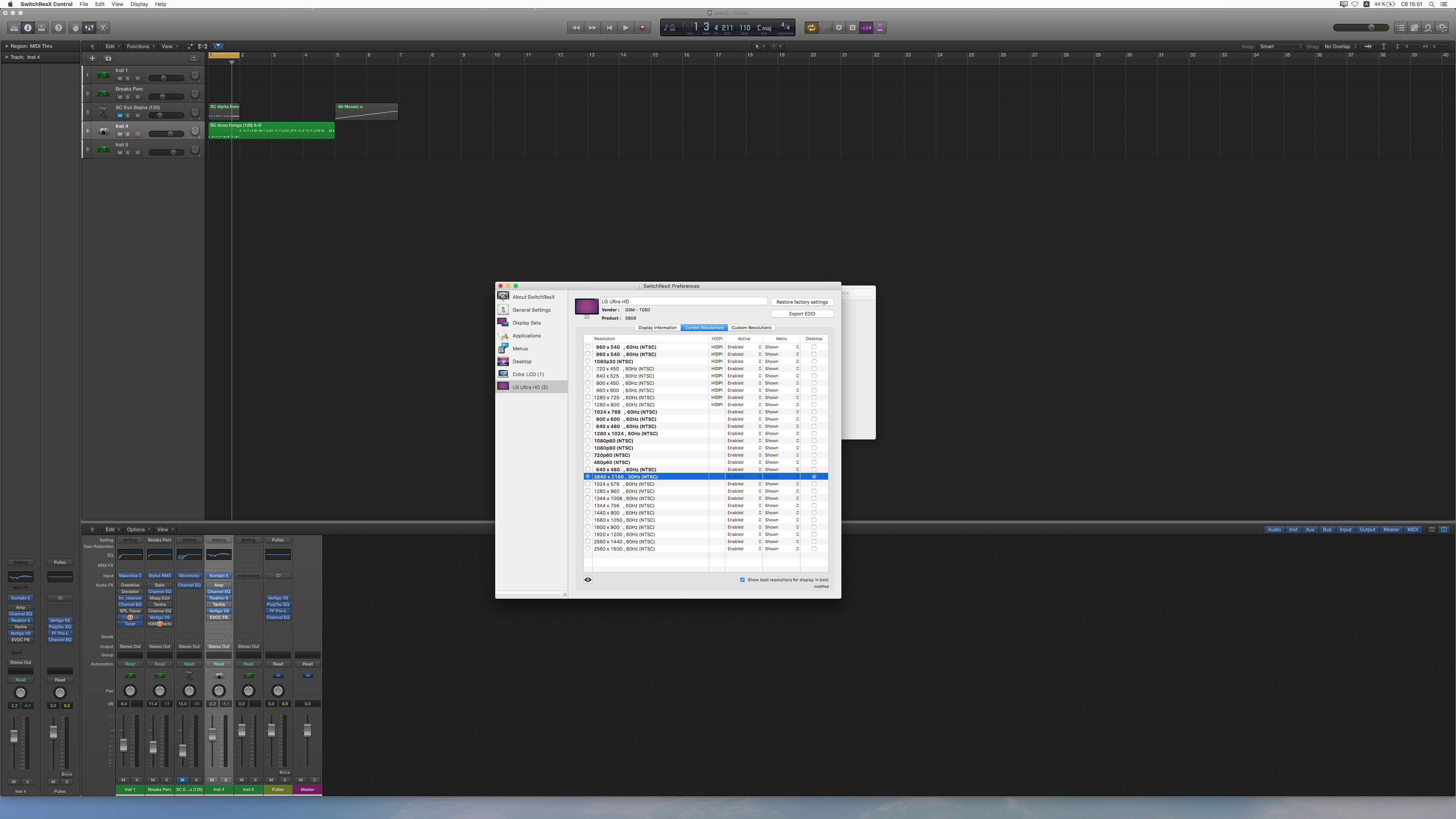Expand the Region: MIDI Thru disclosure triangle

(7, 46)
